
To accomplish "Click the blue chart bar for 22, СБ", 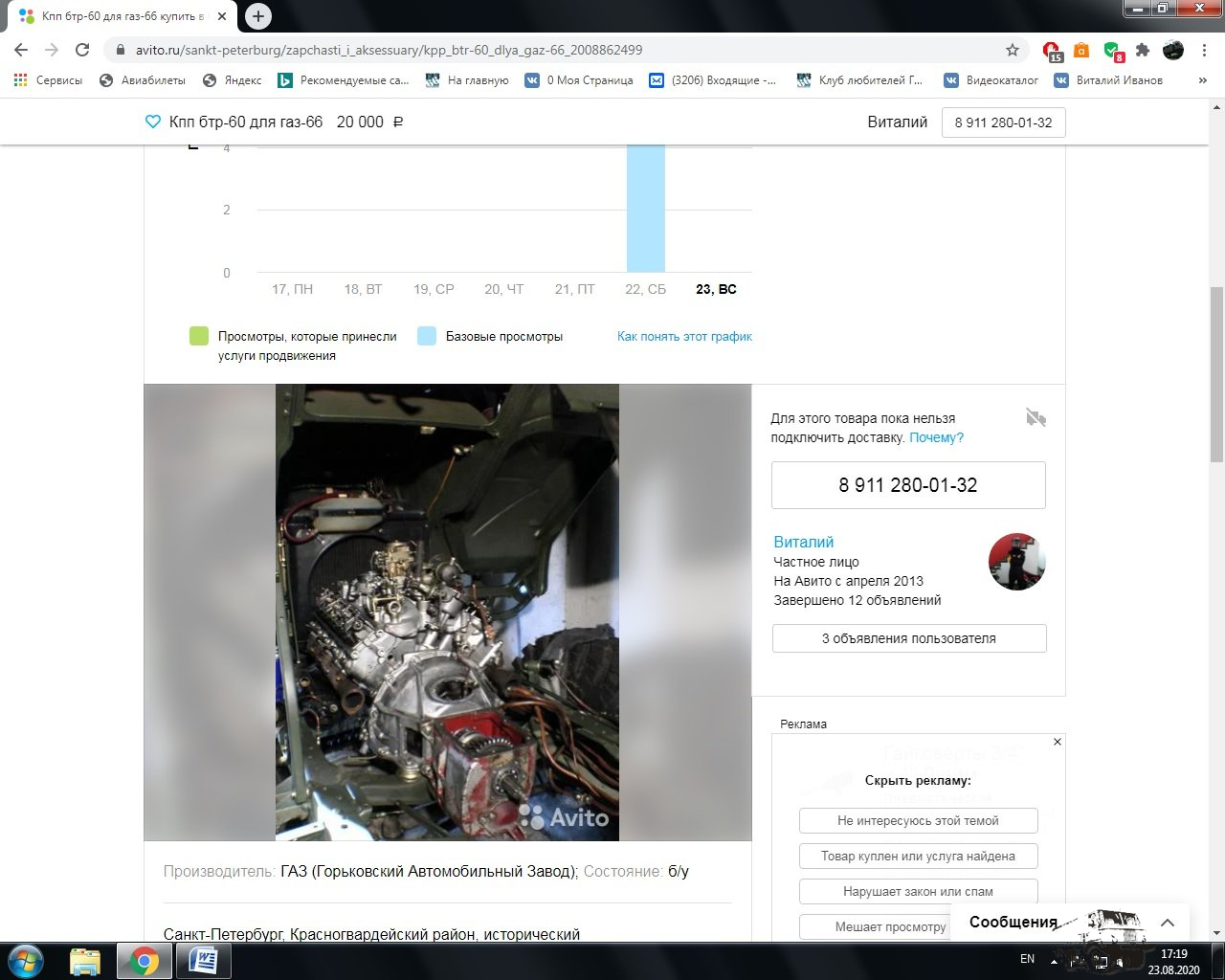I will [x=646, y=209].
